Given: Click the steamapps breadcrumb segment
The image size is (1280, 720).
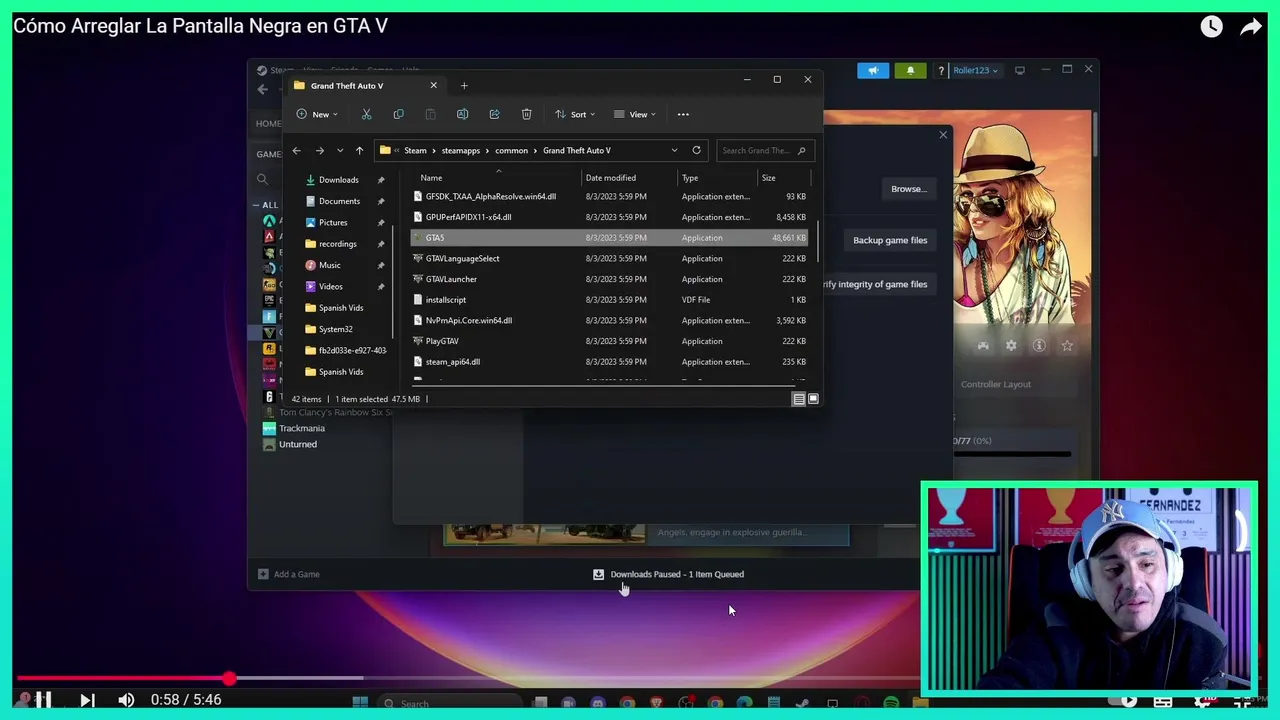Looking at the screenshot, I should tap(461, 150).
